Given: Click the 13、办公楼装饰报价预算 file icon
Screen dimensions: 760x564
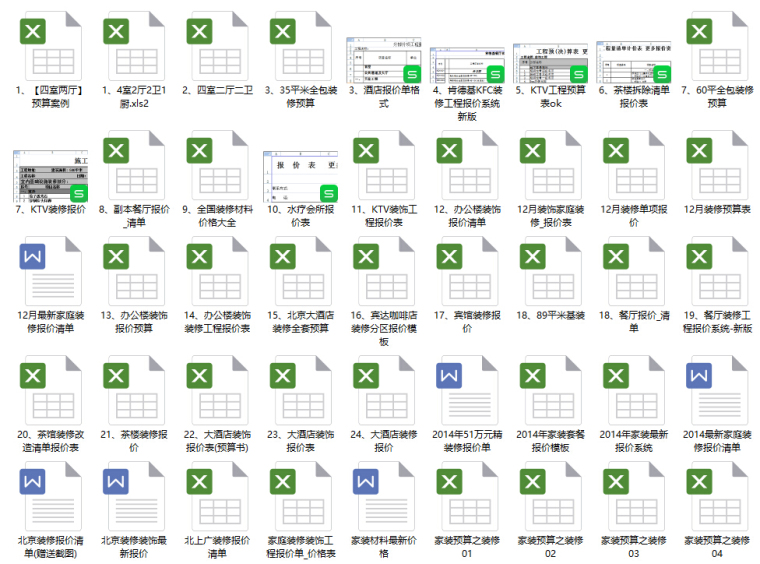Looking at the screenshot, I should click(x=134, y=271).
